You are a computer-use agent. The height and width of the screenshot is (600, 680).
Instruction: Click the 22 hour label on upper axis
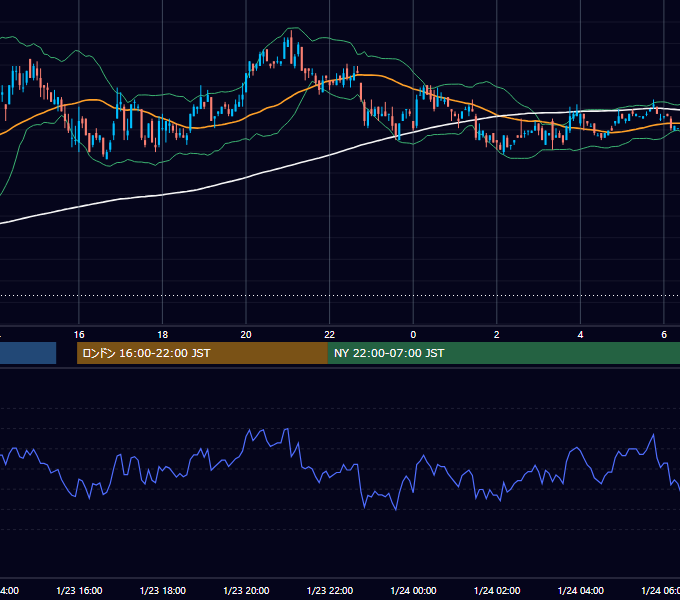pyautogui.click(x=330, y=335)
